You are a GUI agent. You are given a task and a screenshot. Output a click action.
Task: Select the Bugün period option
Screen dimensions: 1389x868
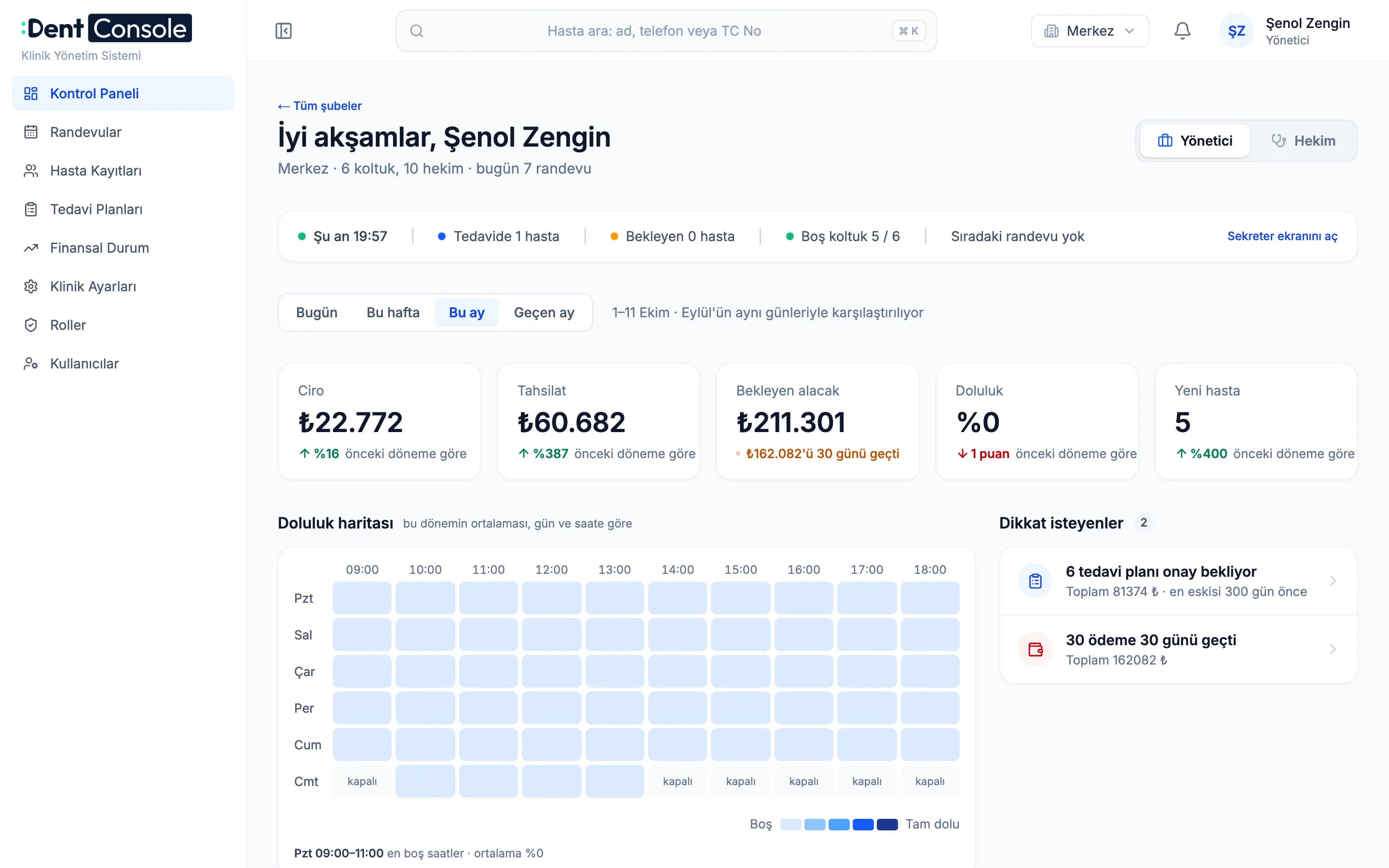point(317,312)
